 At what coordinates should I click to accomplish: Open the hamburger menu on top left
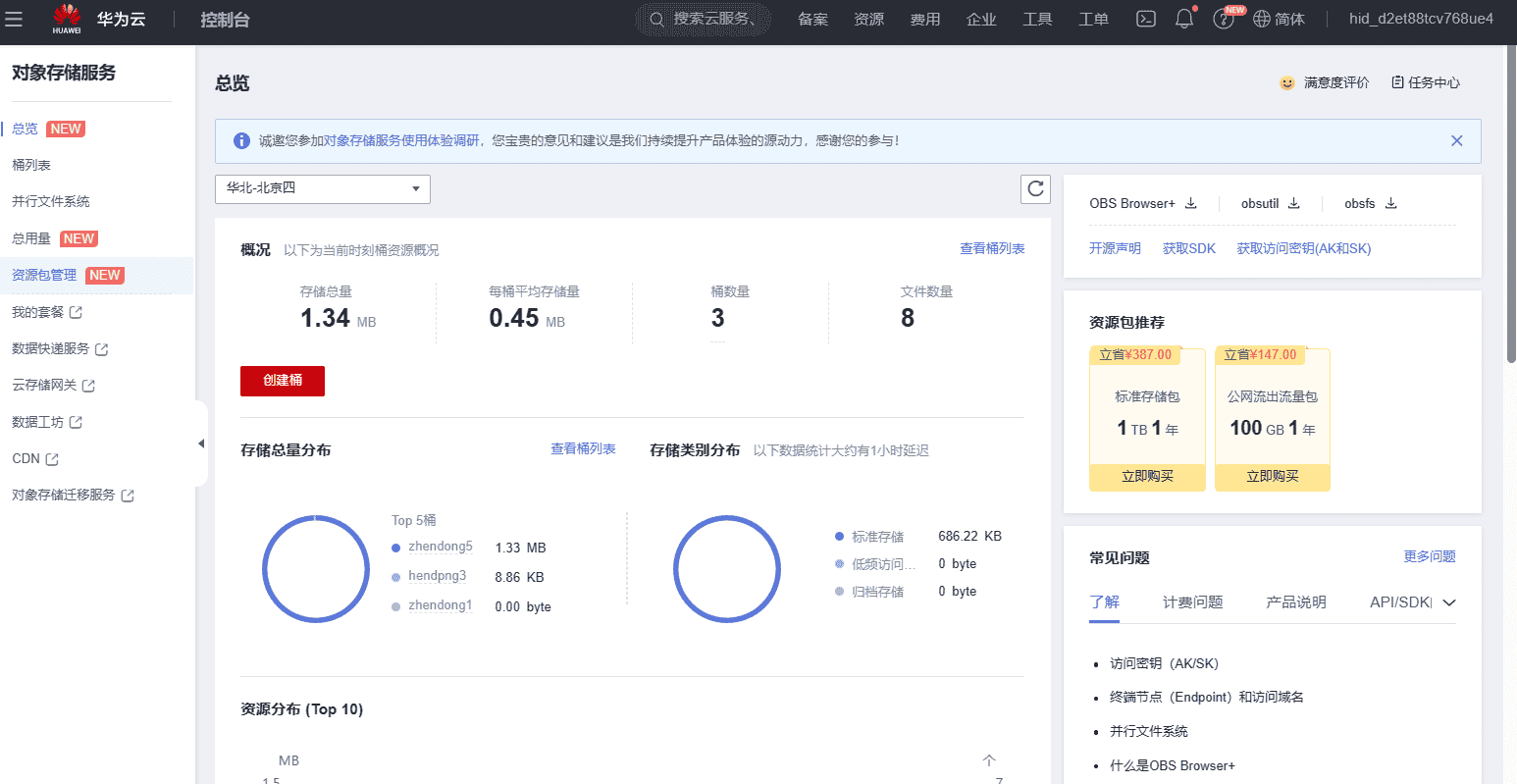pos(15,19)
